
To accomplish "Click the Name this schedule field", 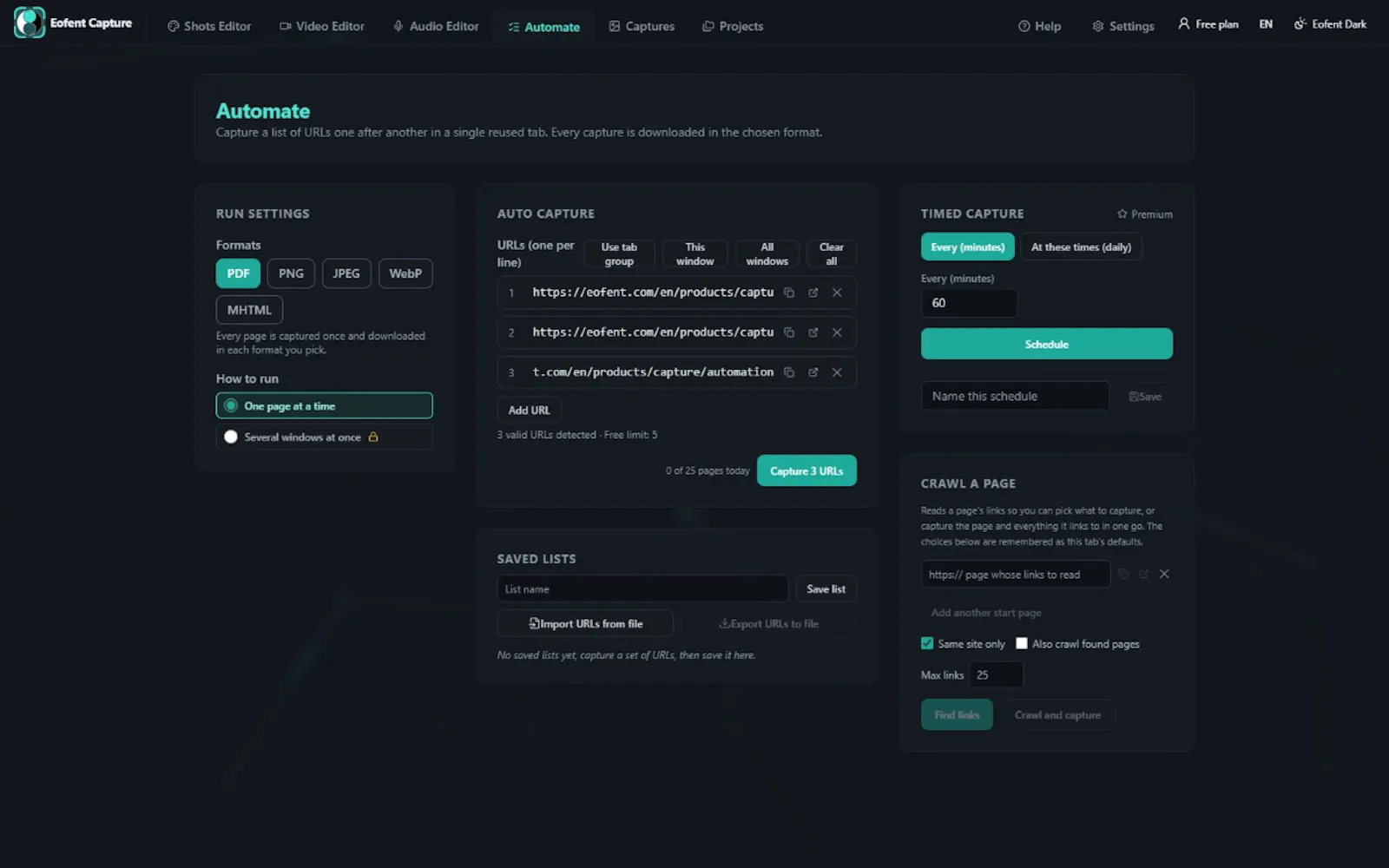I will (x=1015, y=396).
